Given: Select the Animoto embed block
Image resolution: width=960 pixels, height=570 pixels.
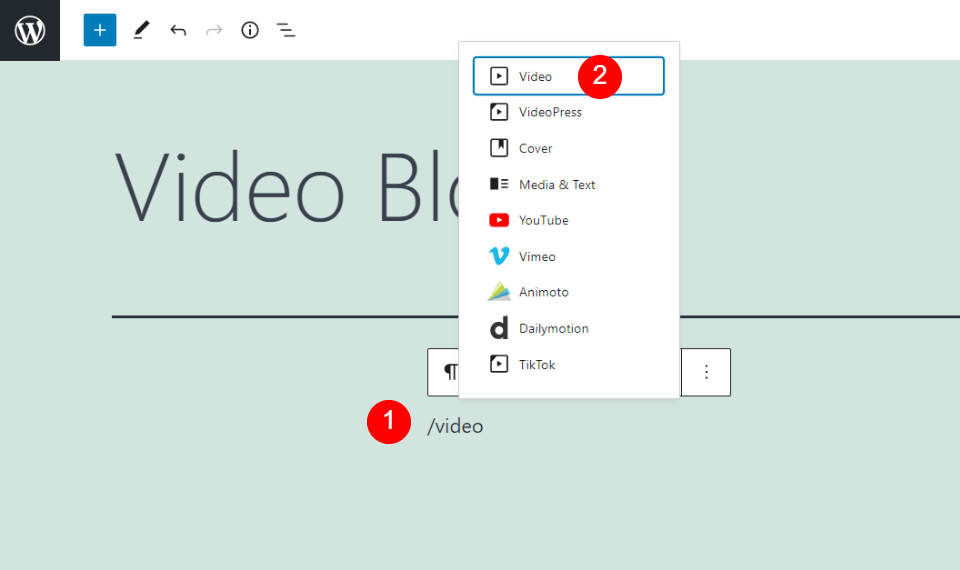Looking at the screenshot, I should [568, 292].
